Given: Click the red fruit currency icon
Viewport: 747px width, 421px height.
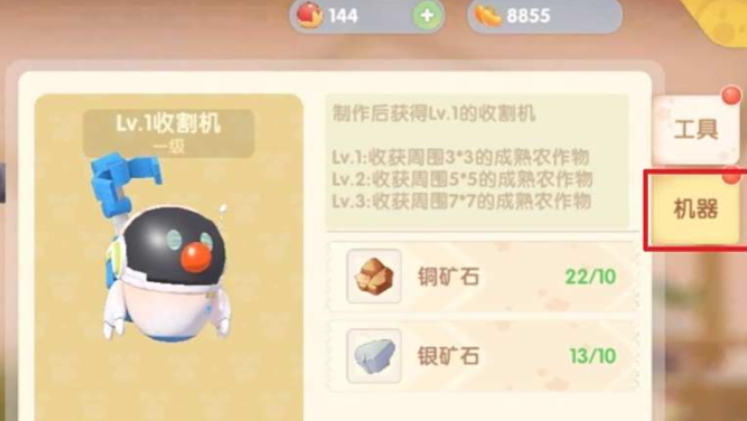Looking at the screenshot, I should pyautogui.click(x=310, y=14).
